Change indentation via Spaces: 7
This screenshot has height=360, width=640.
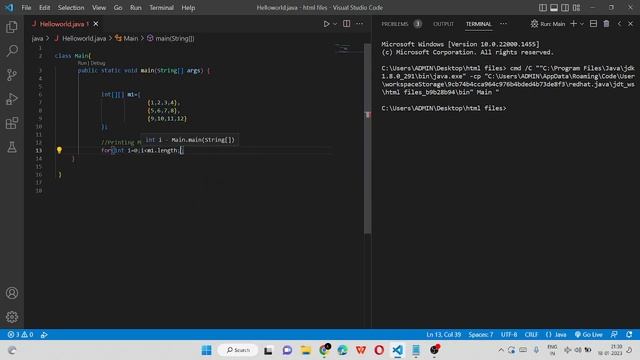pos(480,334)
